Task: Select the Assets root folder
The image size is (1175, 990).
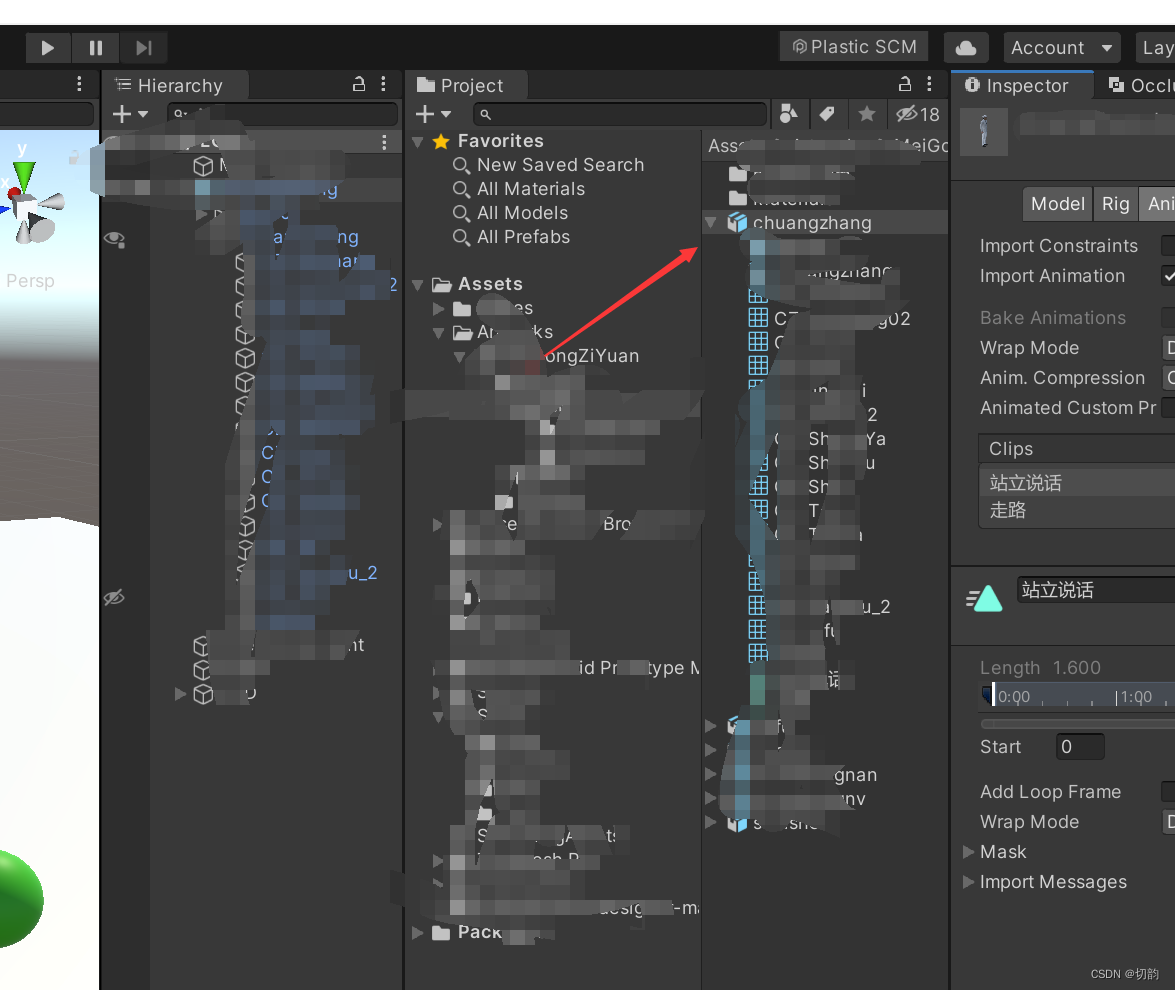Action: (x=490, y=284)
